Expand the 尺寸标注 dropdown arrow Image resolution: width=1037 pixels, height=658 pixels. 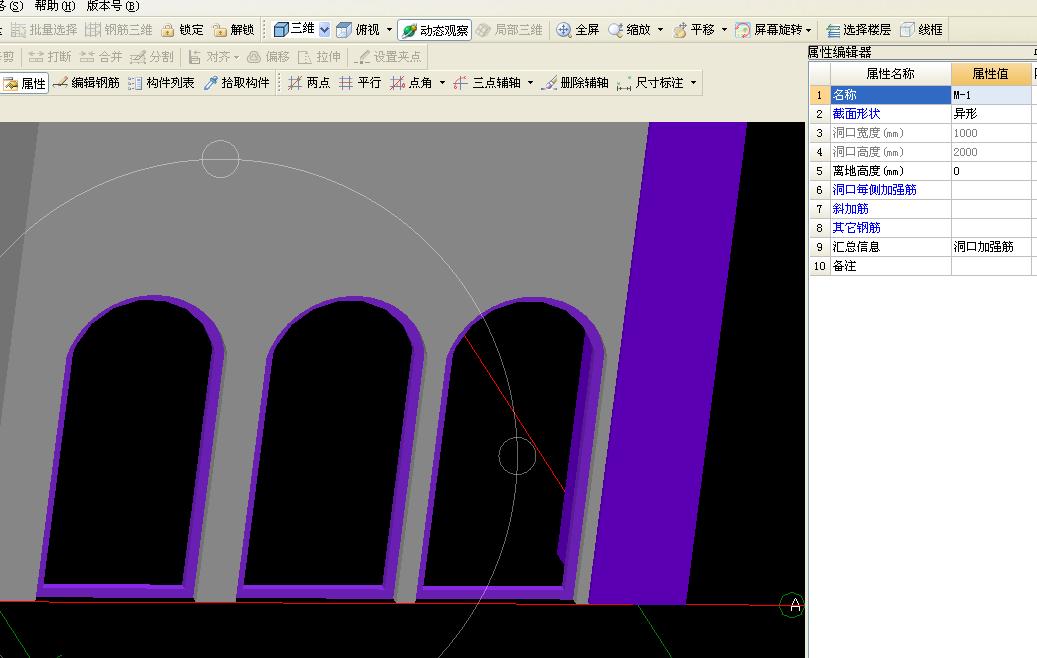click(x=693, y=83)
